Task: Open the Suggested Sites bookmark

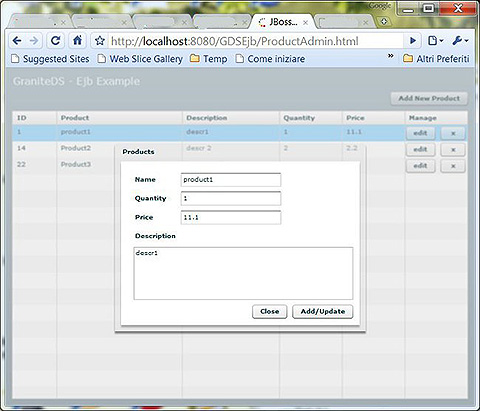Action: click(x=51, y=59)
